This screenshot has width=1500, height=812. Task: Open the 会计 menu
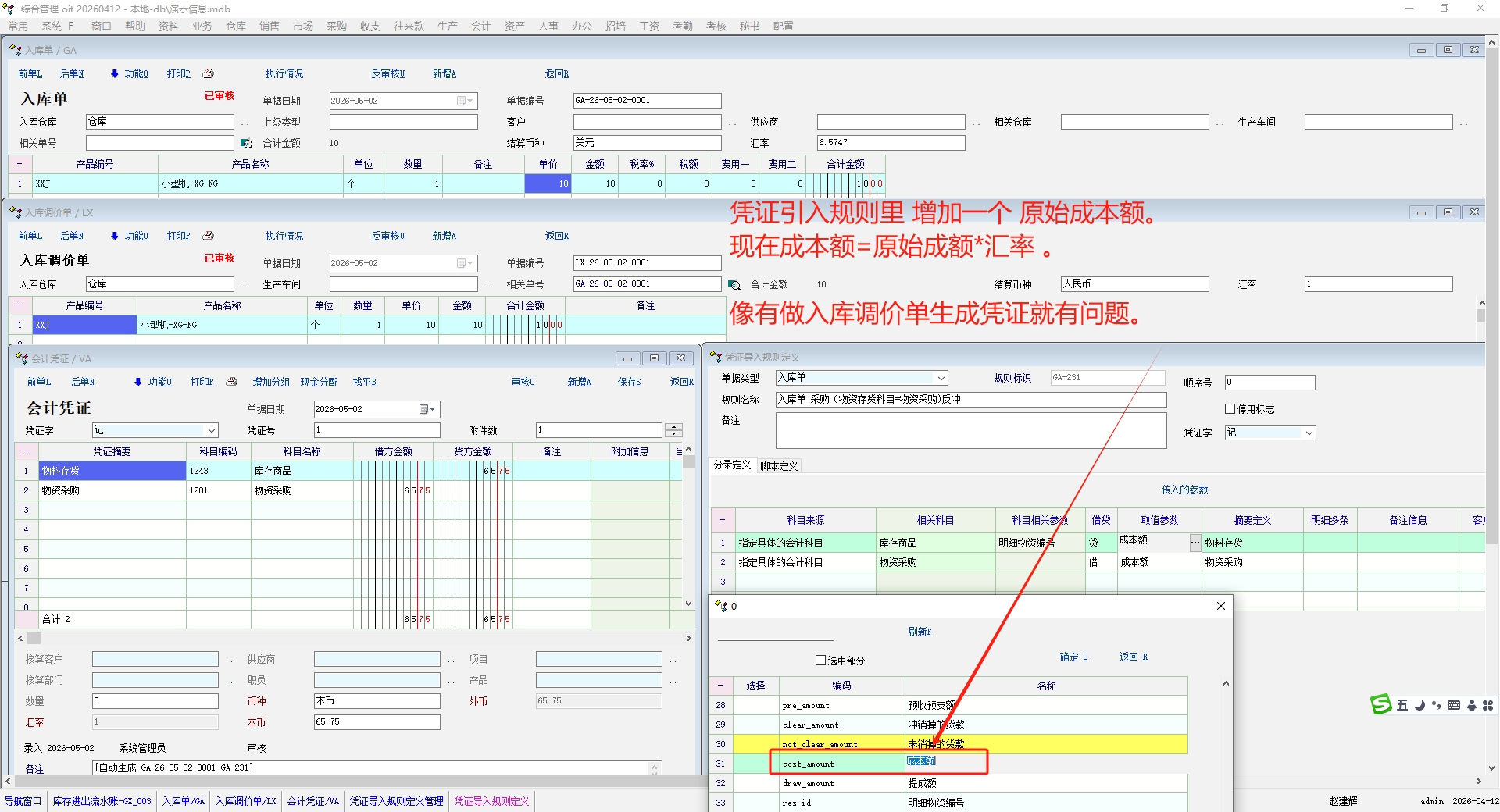(480, 26)
